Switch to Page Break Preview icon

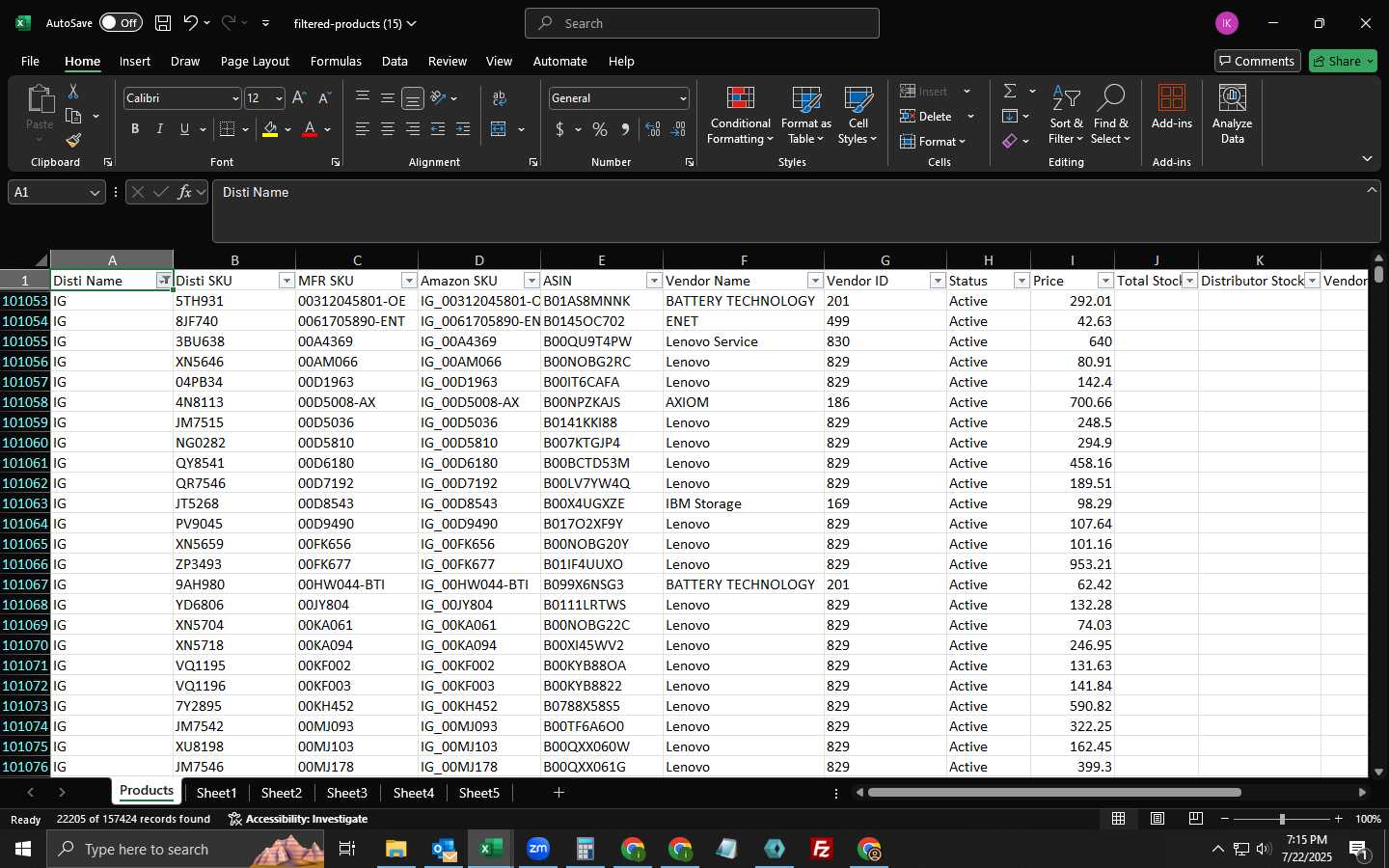tap(1196, 819)
